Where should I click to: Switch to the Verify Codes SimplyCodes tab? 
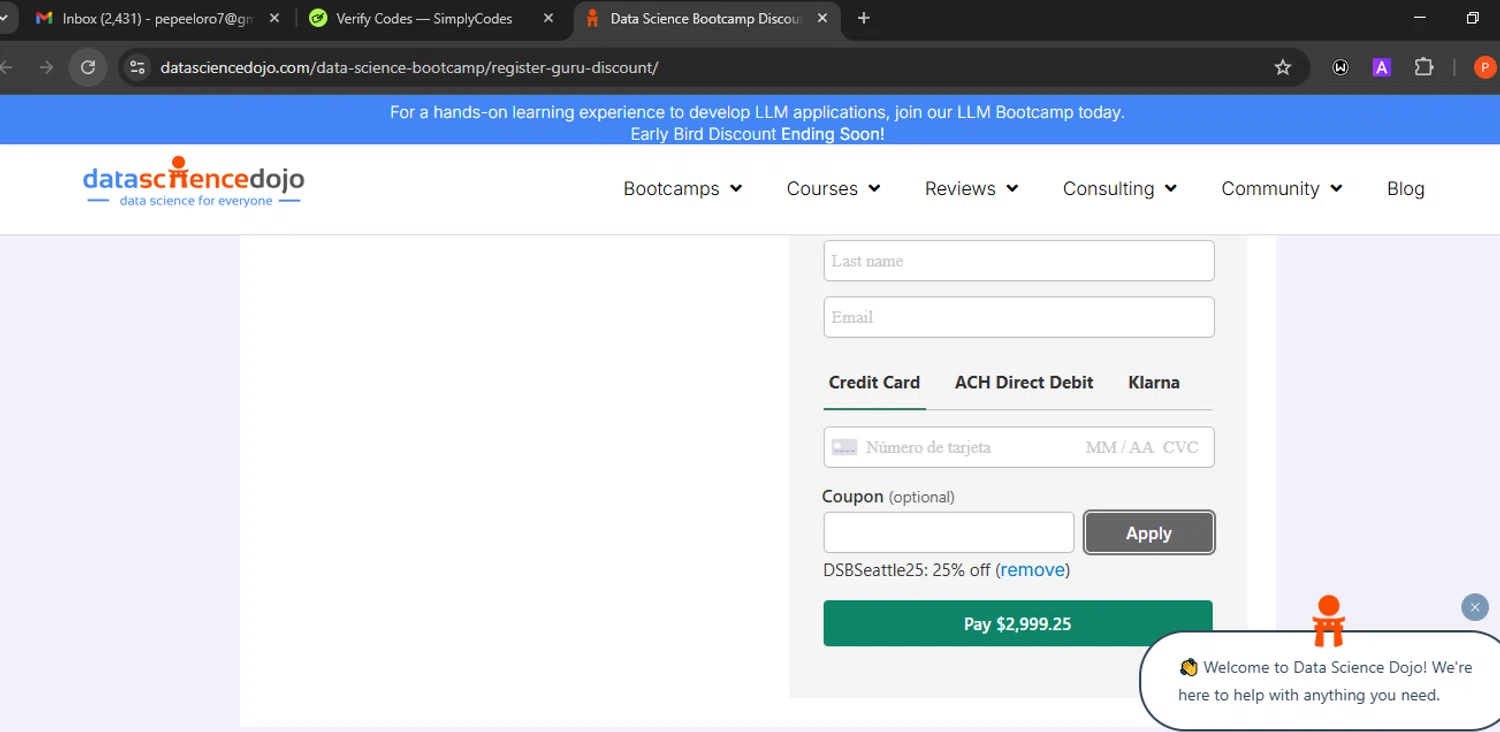click(432, 18)
